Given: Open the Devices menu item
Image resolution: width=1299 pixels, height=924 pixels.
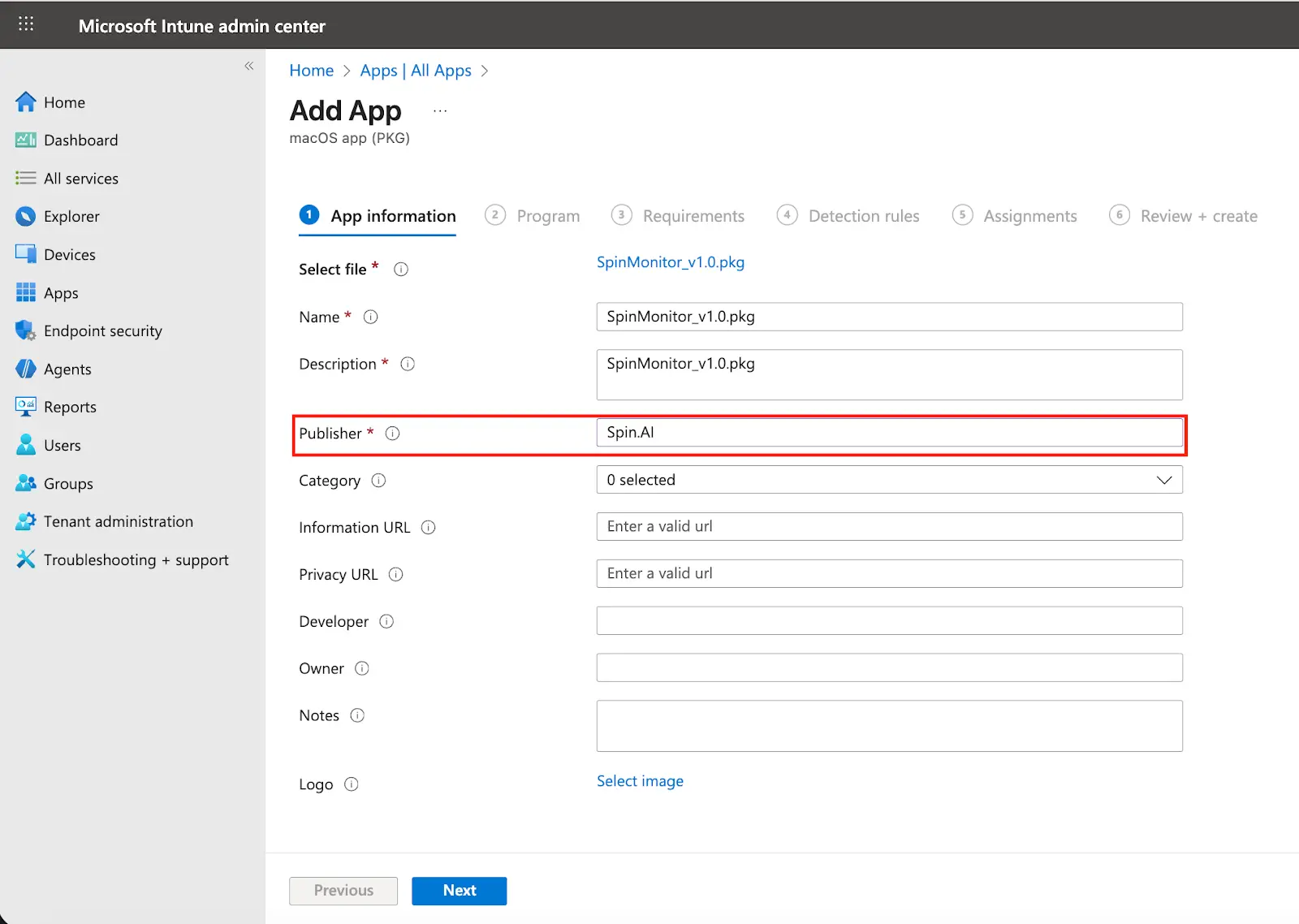Looking at the screenshot, I should (69, 255).
